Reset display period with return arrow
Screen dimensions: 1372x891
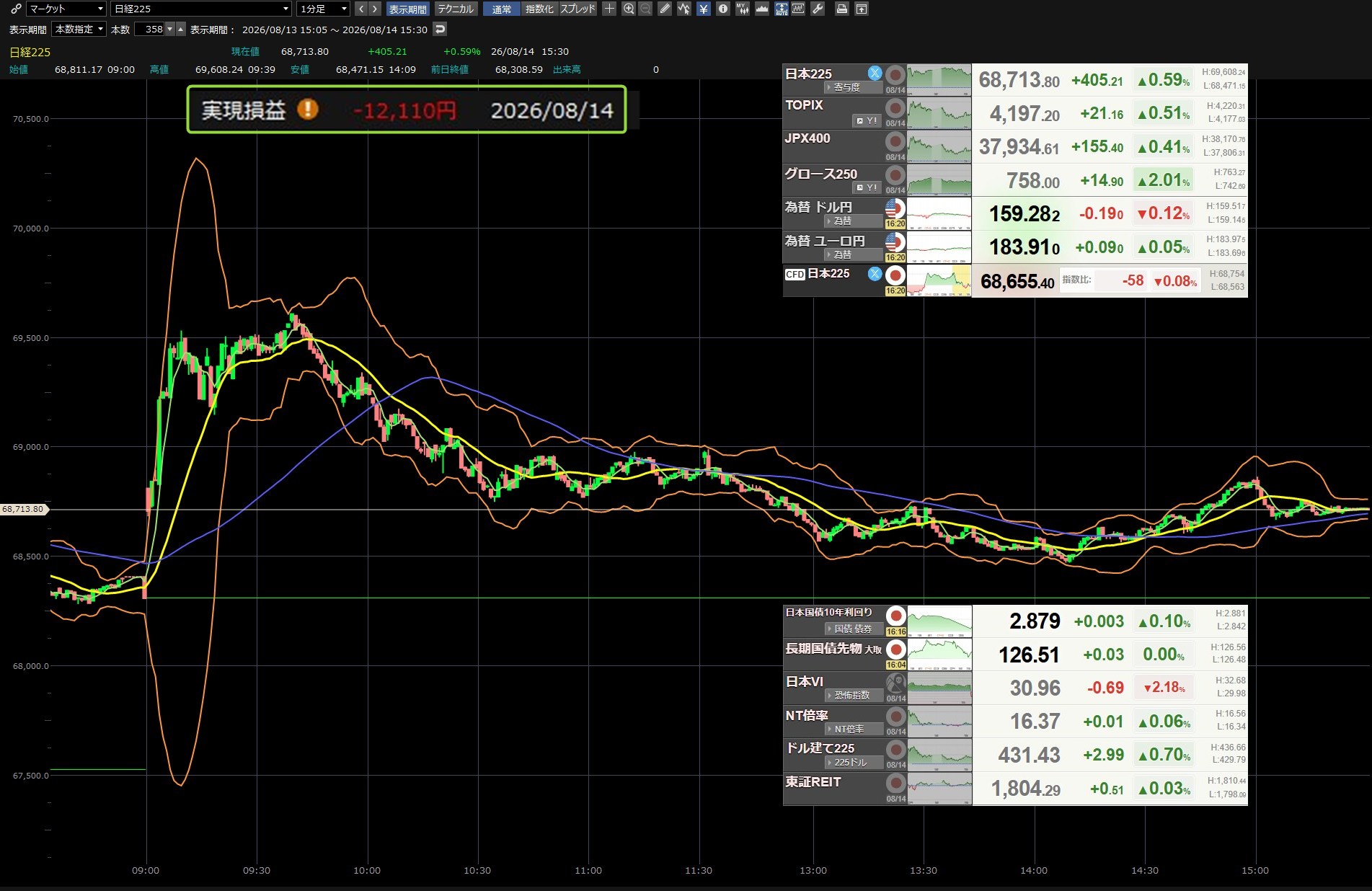pos(440,29)
